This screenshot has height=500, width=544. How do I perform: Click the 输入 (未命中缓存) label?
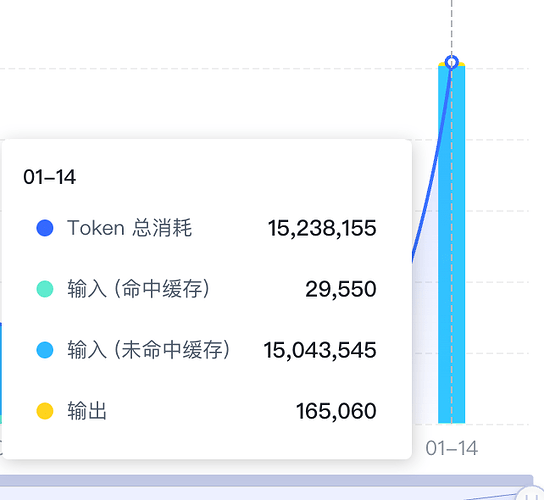point(149,350)
